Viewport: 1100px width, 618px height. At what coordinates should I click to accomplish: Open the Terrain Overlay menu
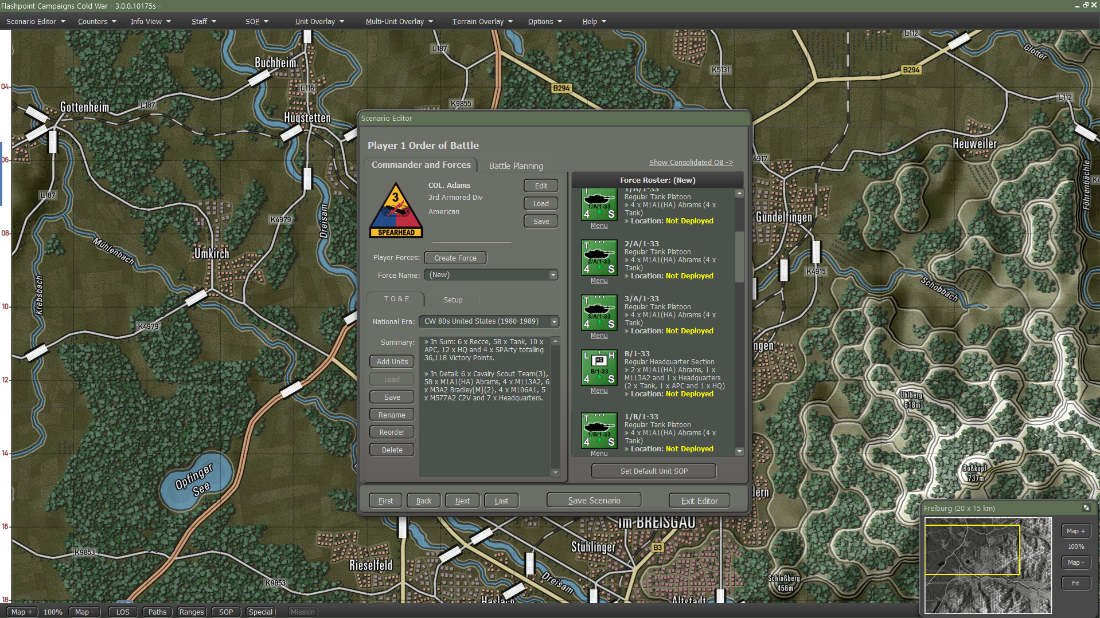pyautogui.click(x=482, y=21)
